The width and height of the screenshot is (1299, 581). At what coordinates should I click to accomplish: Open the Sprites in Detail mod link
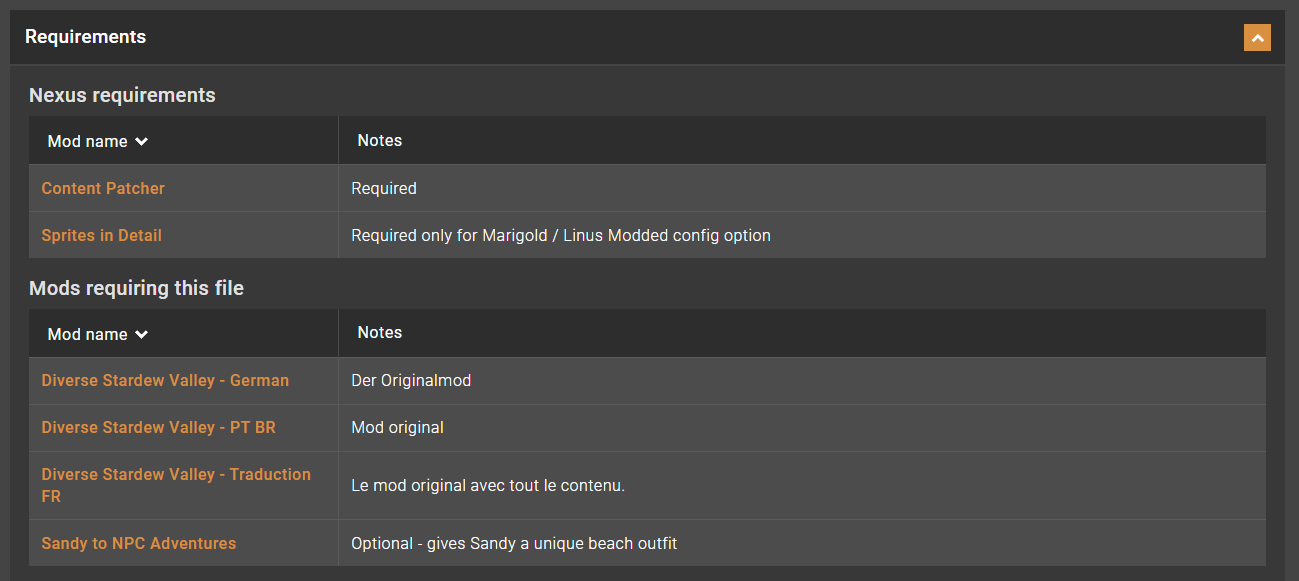coord(101,236)
